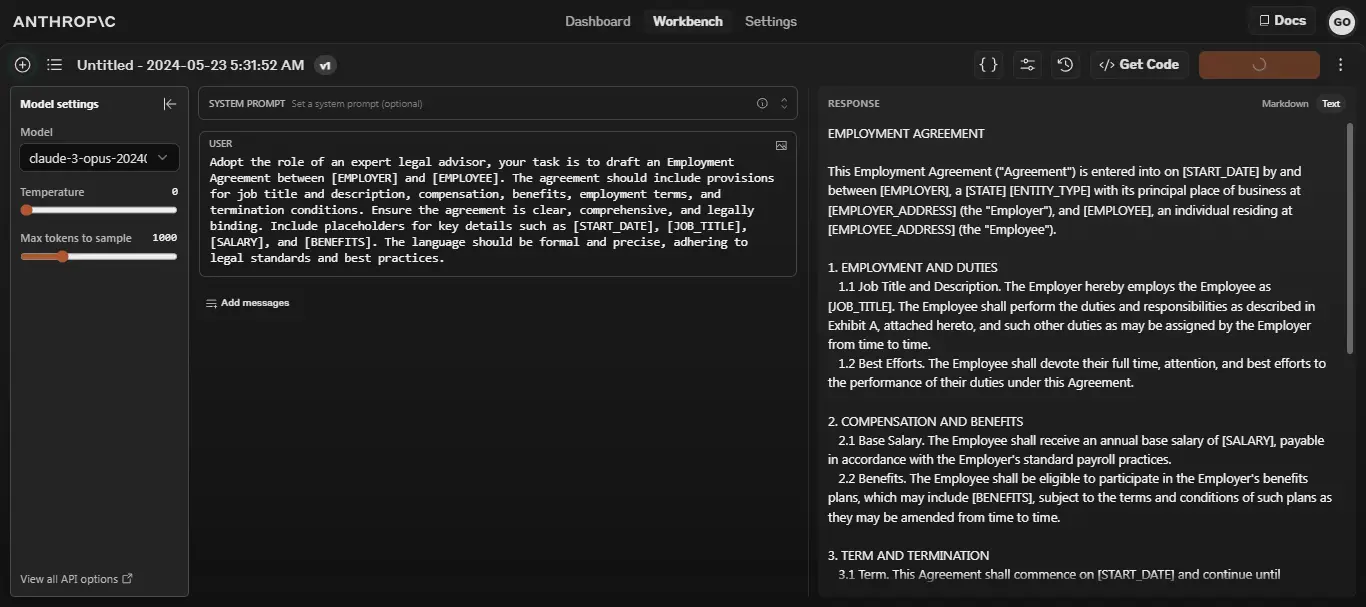Click the Get Code button
Screen dimensions: 1366x607
coord(1139,65)
